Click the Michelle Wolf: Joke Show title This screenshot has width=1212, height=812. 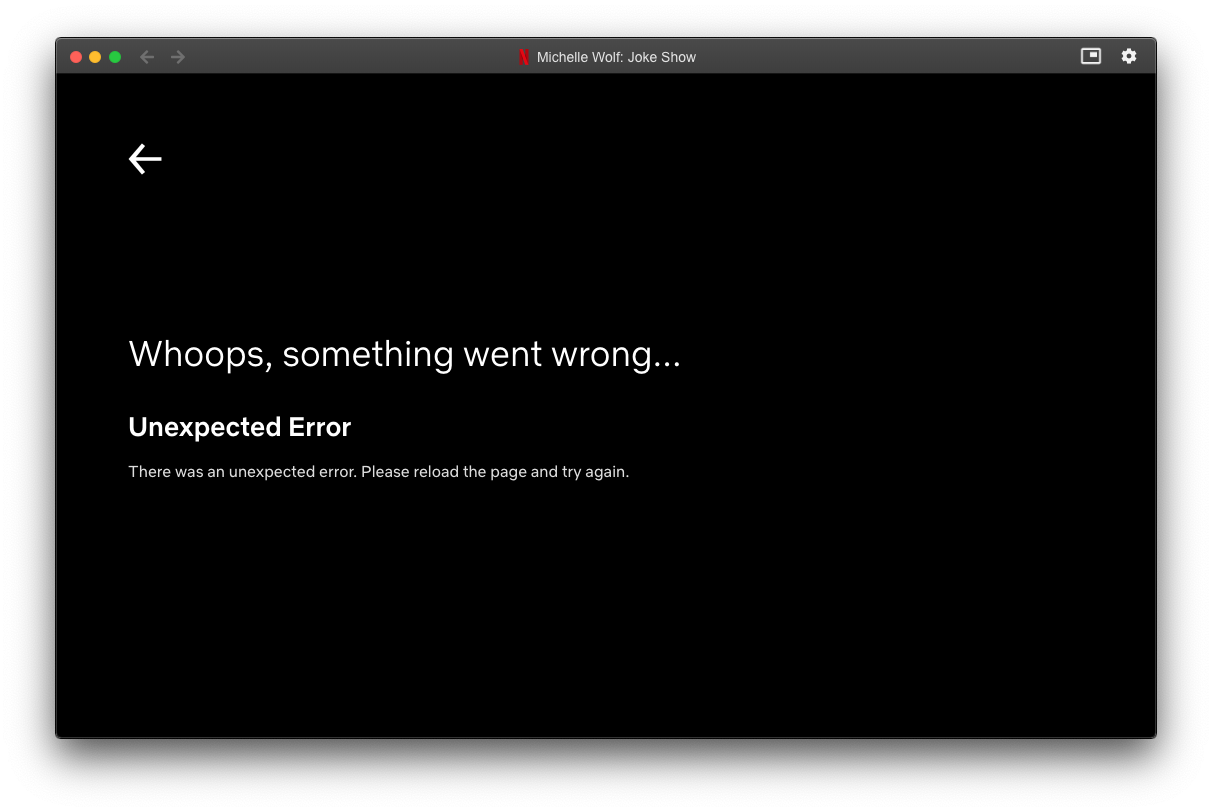pyautogui.click(x=616, y=57)
